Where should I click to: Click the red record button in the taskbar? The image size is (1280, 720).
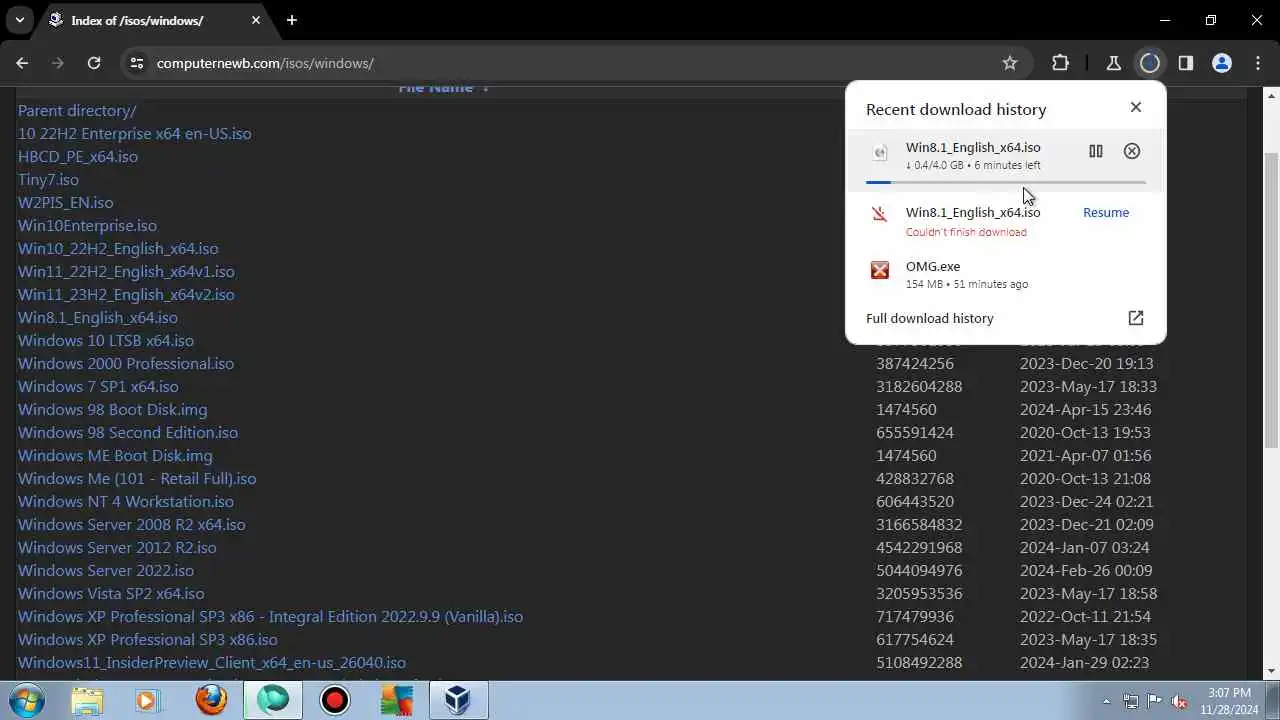point(334,701)
